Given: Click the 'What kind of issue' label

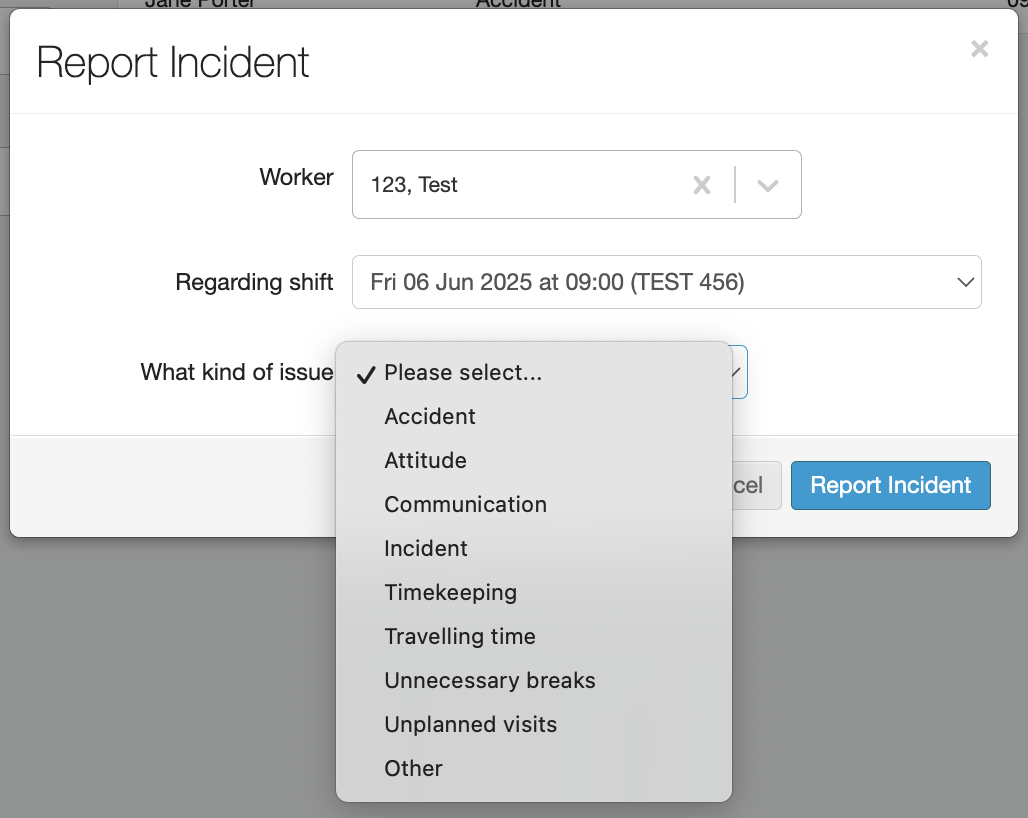Looking at the screenshot, I should (x=236, y=373).
